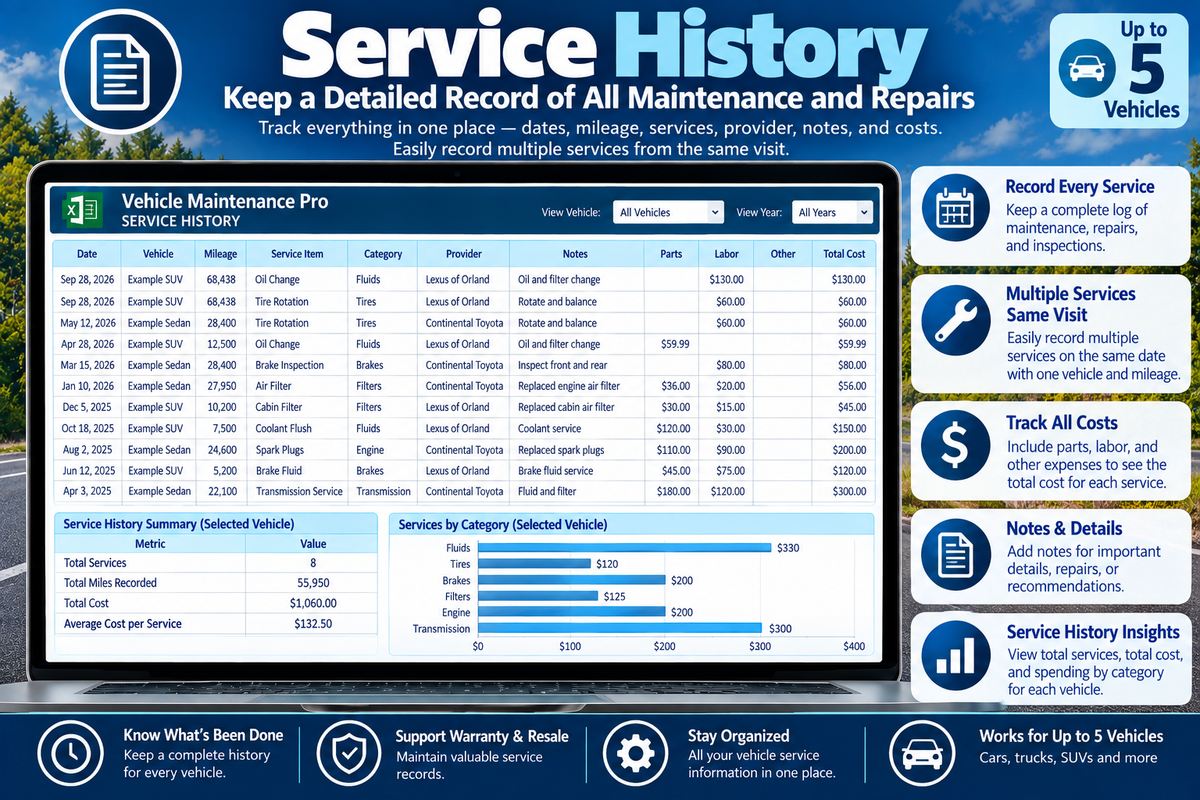Open the View Vehicle dropdown showing All Vehicles

pos(669,212)
